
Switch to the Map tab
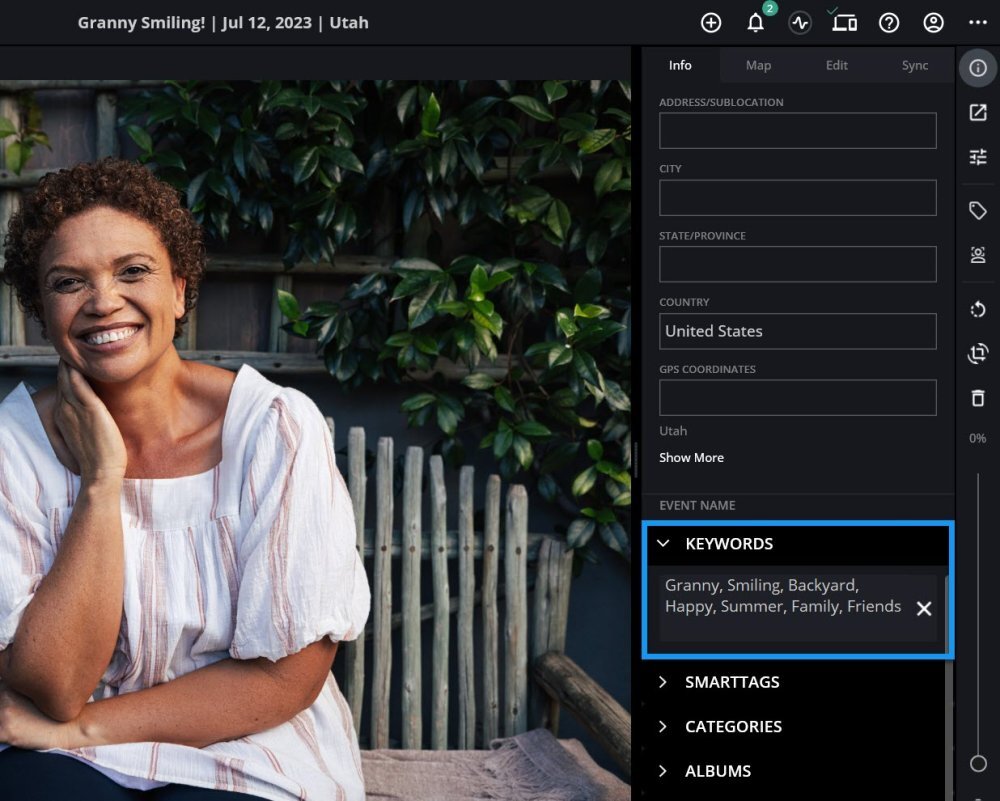pyautogui.click(x=758, y=65)
